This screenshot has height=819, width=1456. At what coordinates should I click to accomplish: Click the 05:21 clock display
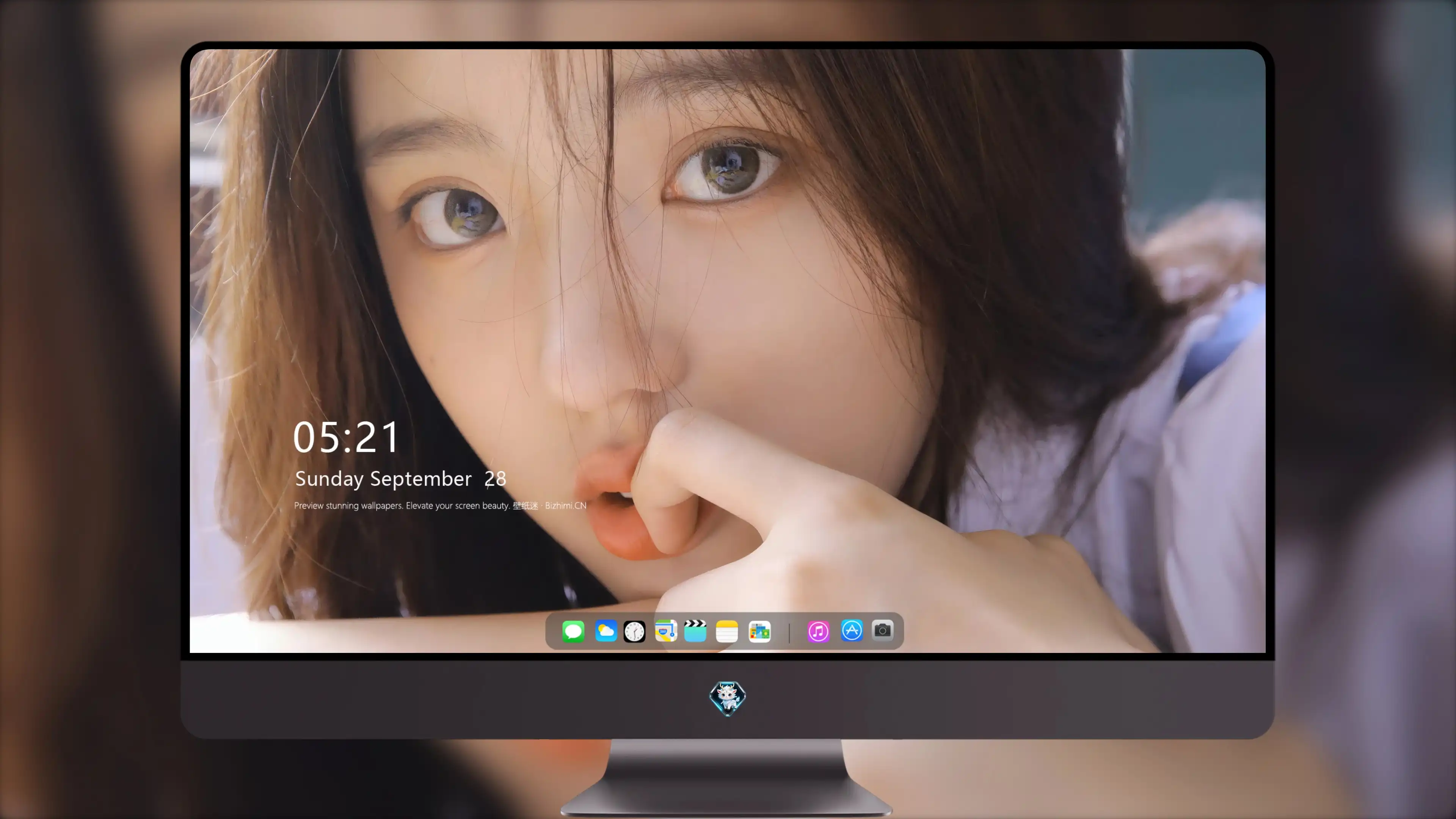(x=346, y=437)
